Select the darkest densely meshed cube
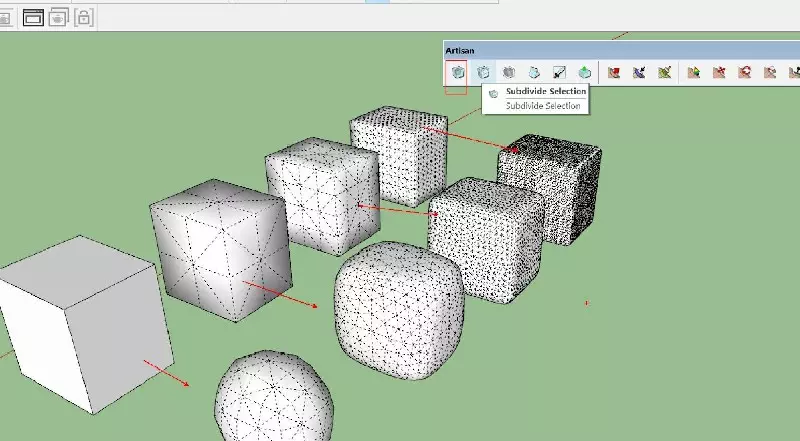 pyautogui.click(x=552, y=189)
